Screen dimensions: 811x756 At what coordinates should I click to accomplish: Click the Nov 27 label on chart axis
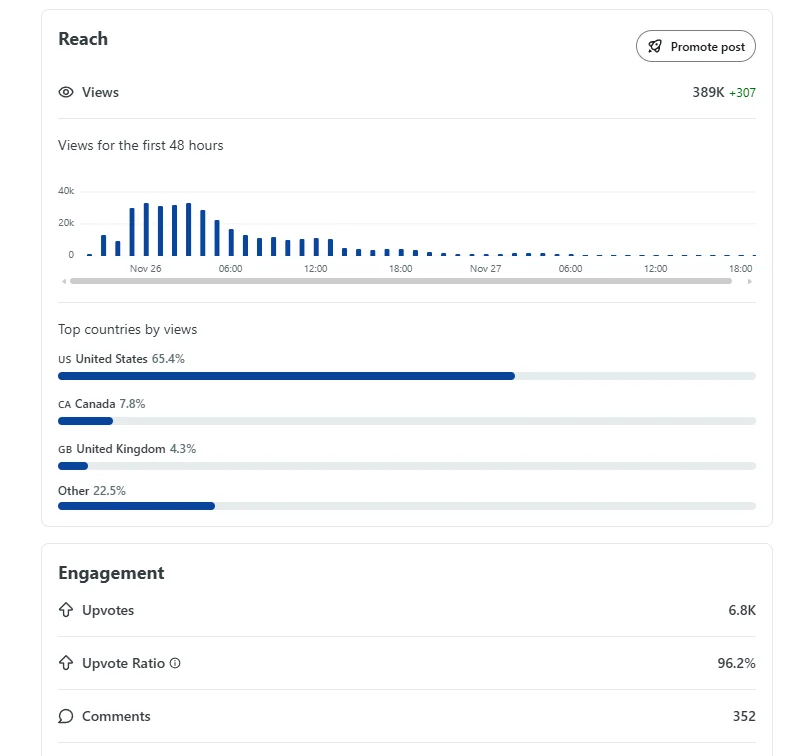485,269
